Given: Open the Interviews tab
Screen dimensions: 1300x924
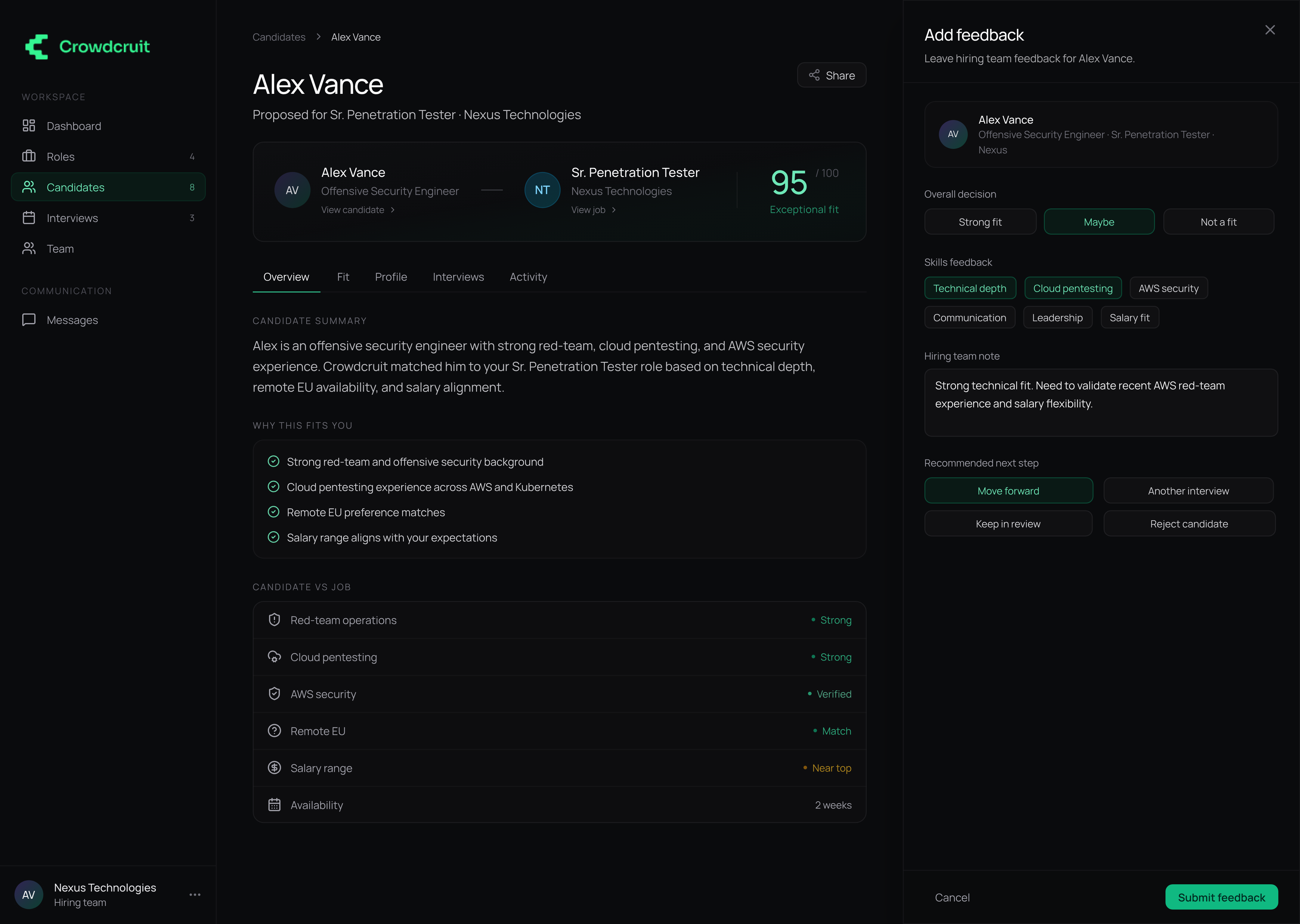Looking at the screenshot, I should coord(458,277).
